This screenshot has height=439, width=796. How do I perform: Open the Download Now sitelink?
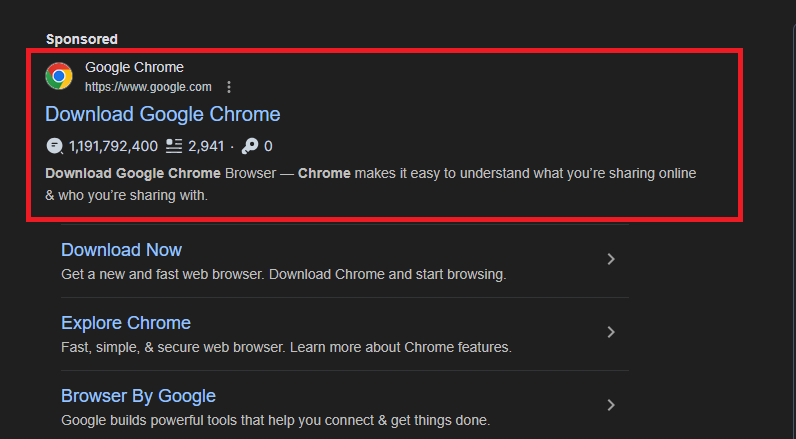121,250
